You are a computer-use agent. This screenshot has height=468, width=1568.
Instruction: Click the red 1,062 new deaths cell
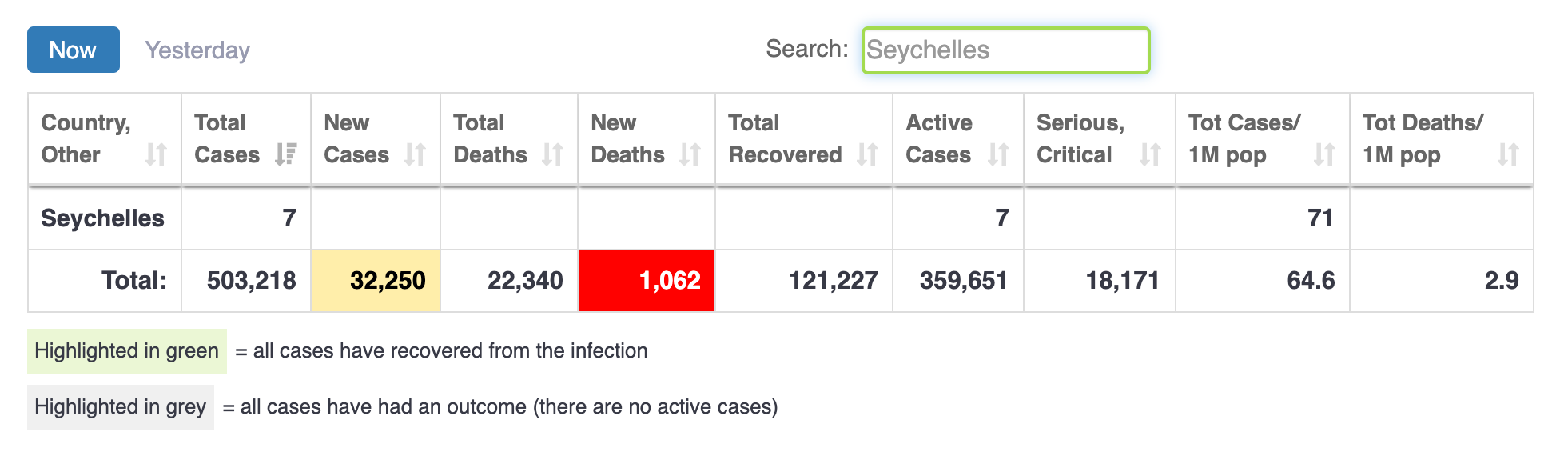(x=647, y=281)
